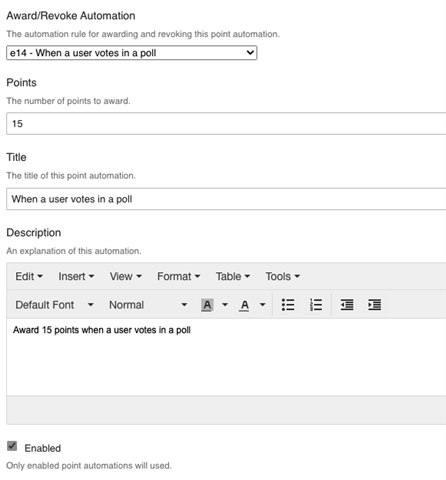Click the Title text field
Image resolution: width=446 pixels, height=480 pixels.
pos(226,199)
